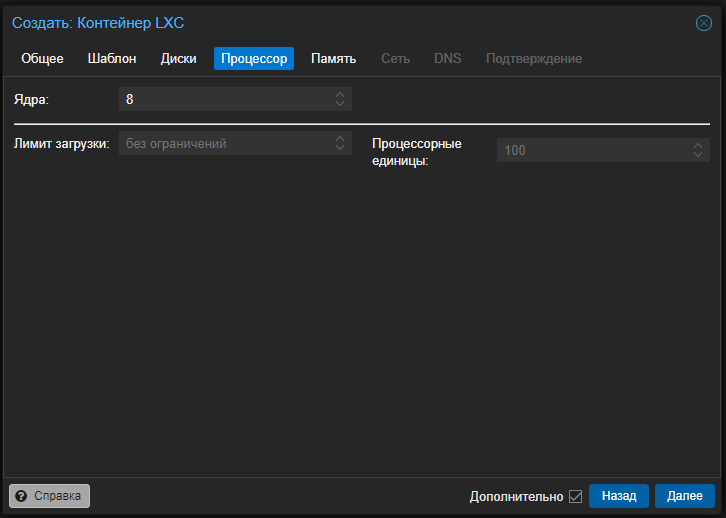
Task: Increment Процессорные единицы spinner up
Action: coord(698,145)
